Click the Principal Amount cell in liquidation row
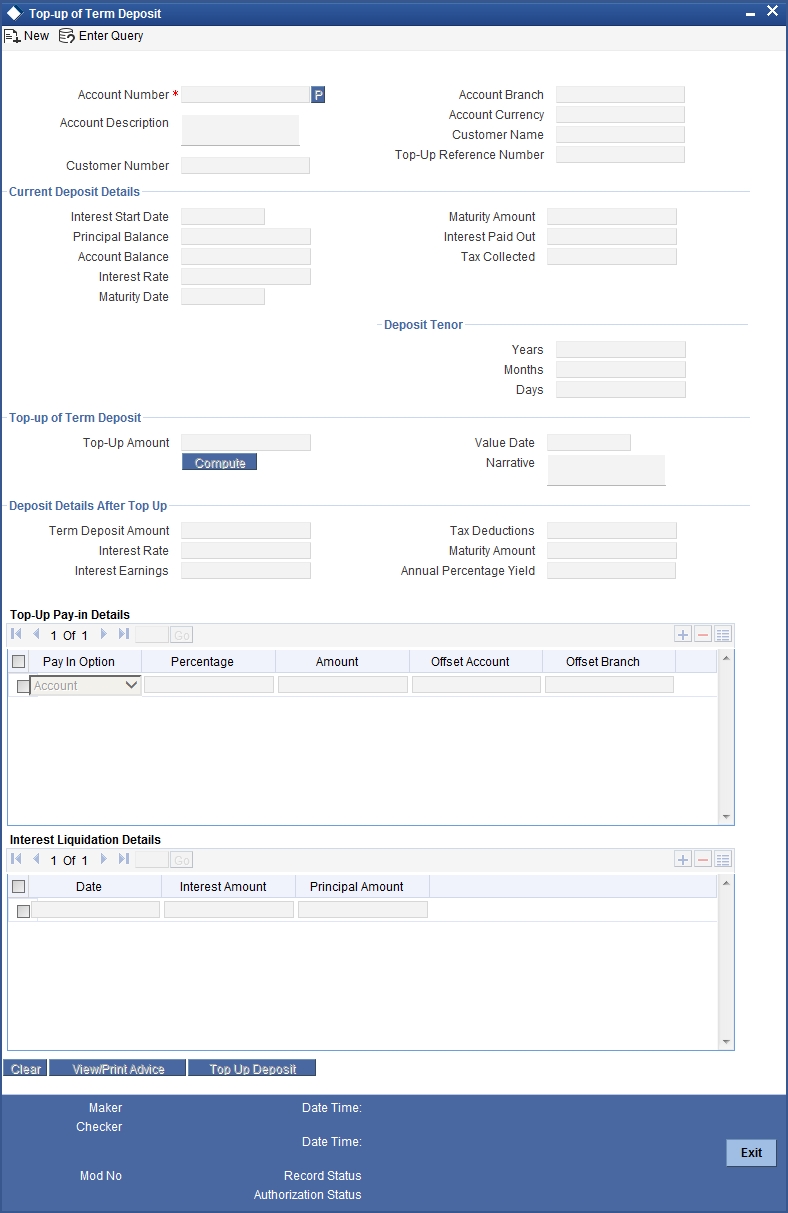788x1213 pixels. [363, 910]
